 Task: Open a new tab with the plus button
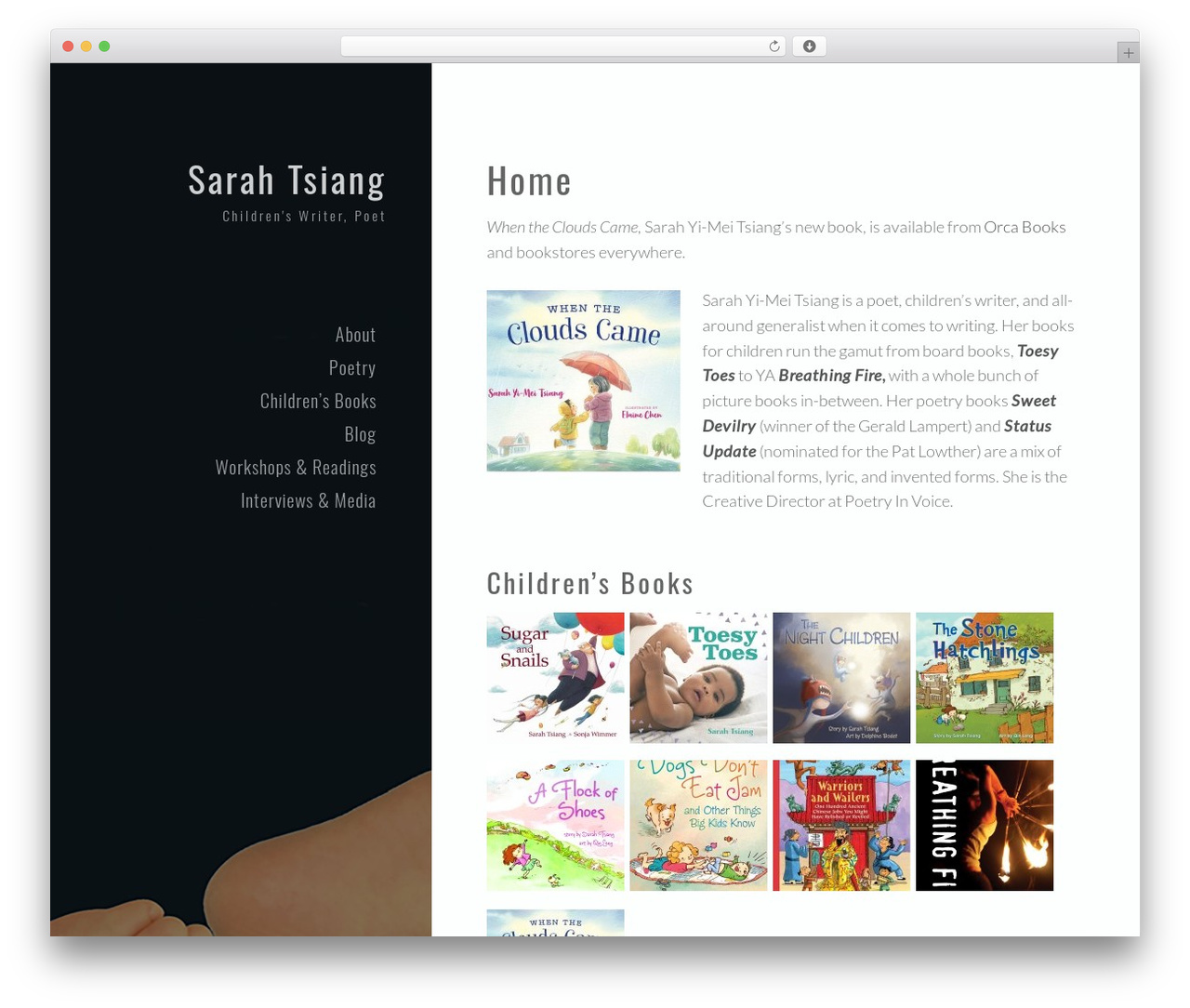coord(1128,53)
